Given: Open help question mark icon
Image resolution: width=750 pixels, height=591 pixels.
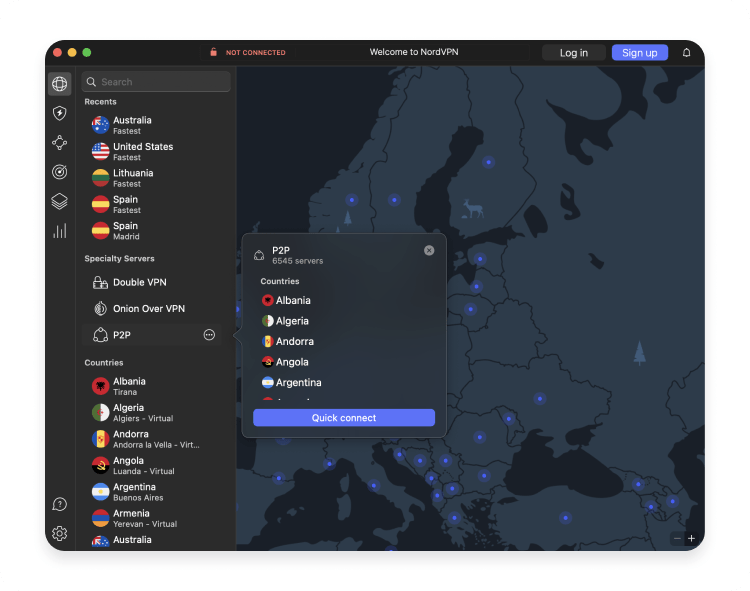Looking at the screenshot, I should [59, 504].
